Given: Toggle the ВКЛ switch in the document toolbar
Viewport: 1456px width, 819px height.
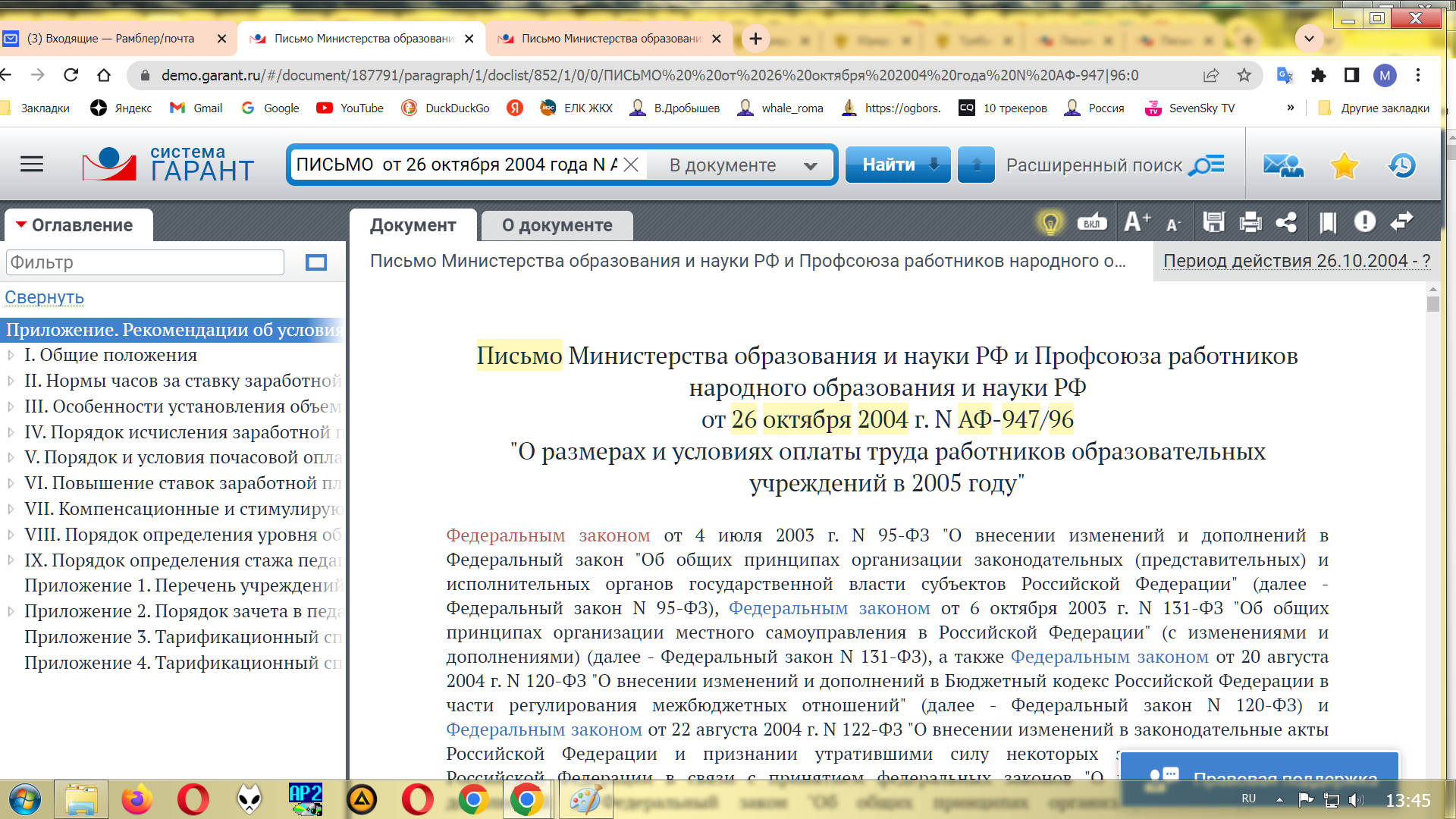Looking at the screenshot, I should tap(1092, 222).
